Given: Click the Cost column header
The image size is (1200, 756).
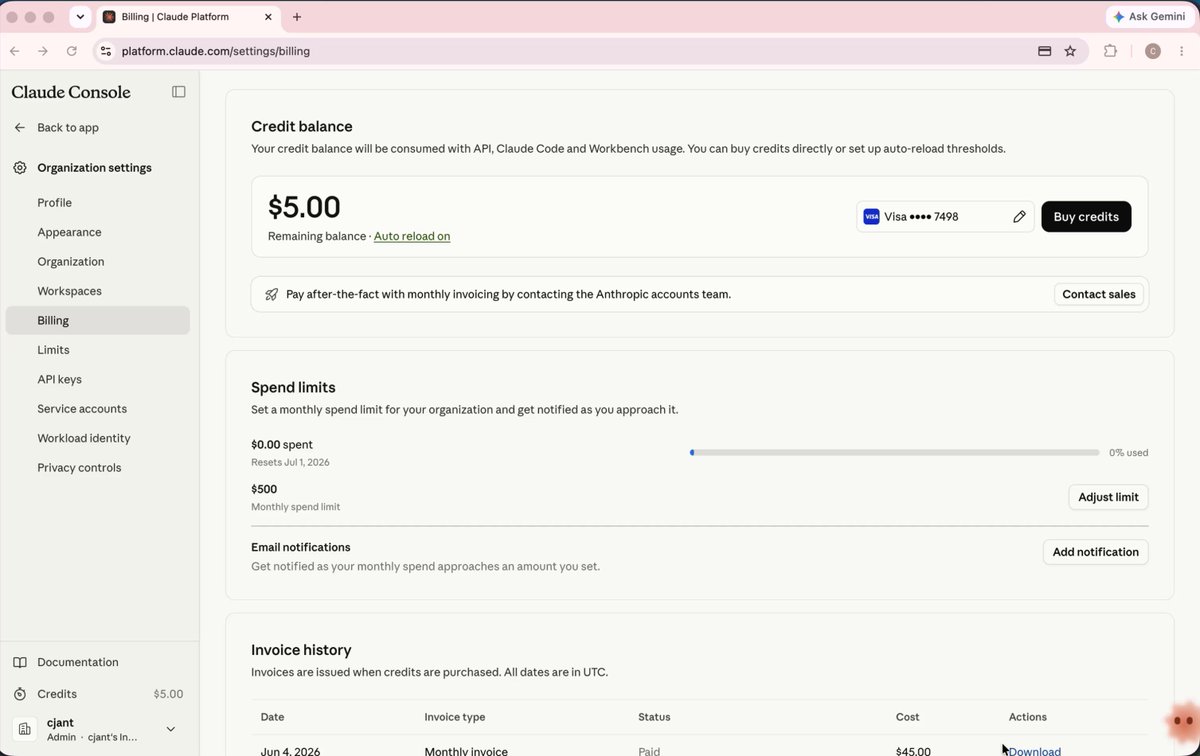Looking at the screenshot, I should pyautogui.click(x=908, y=717).
